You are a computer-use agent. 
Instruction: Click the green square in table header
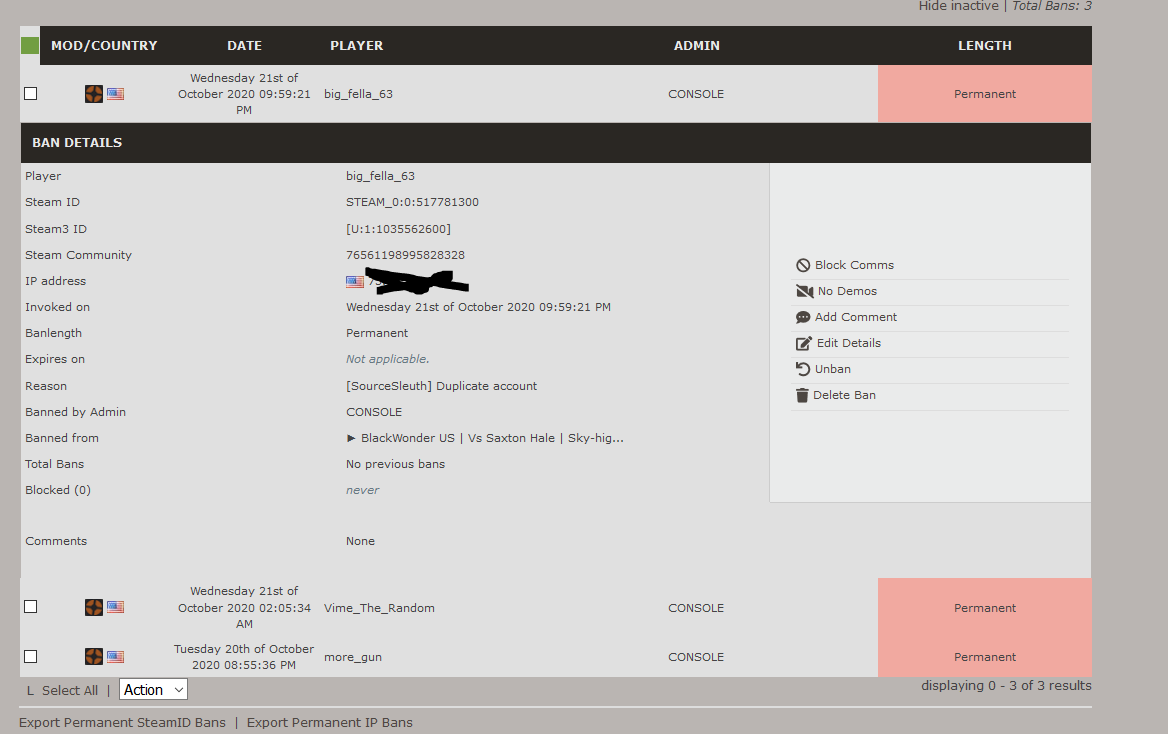click(30, 45)
